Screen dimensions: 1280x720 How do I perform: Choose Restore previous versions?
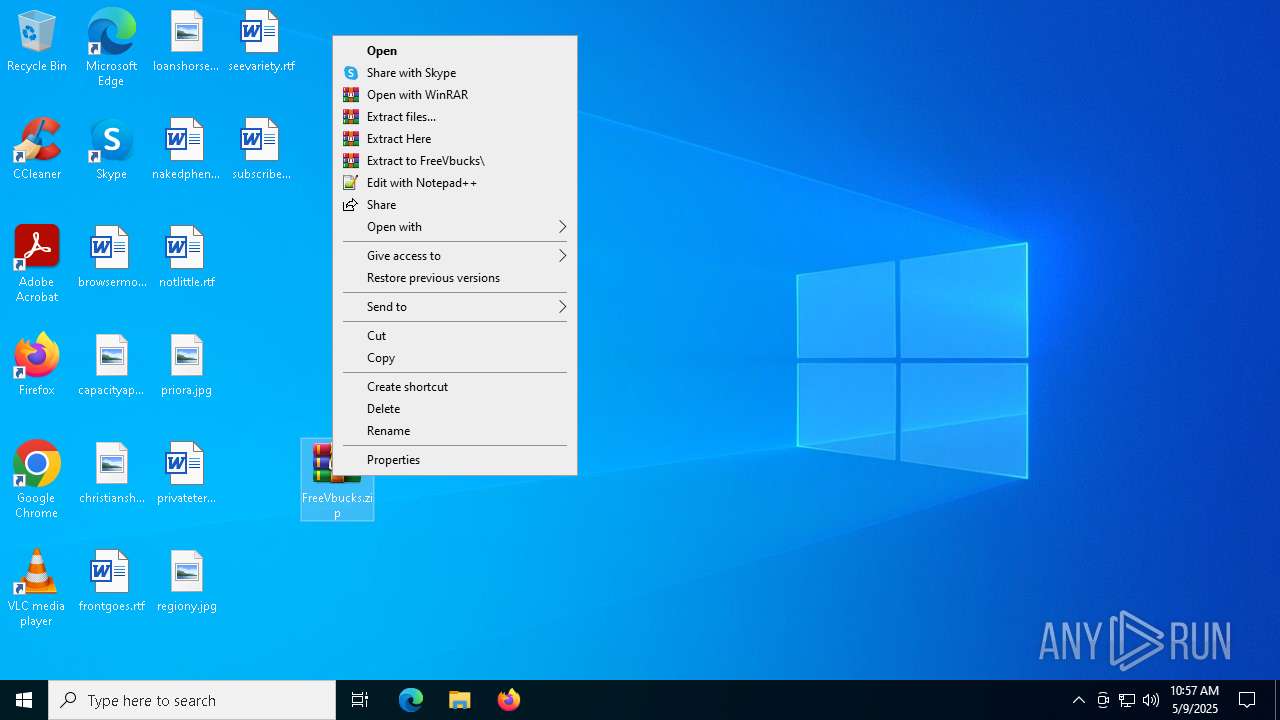pyautogui.click(x=455, y=278)
